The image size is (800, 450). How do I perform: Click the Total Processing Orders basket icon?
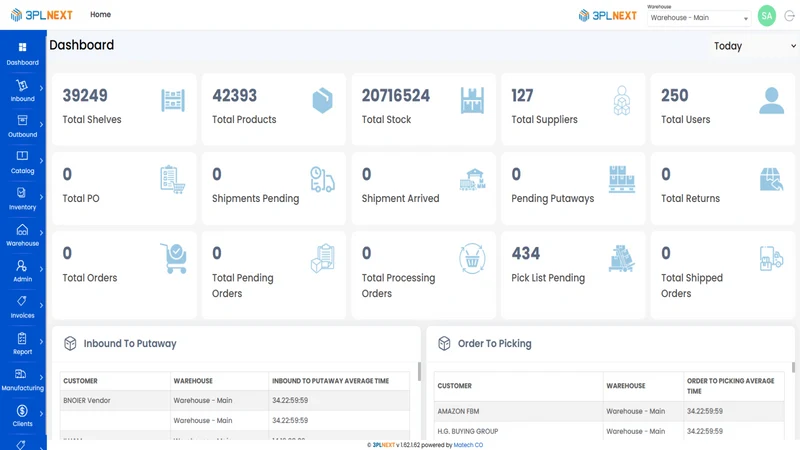(472, 259)
